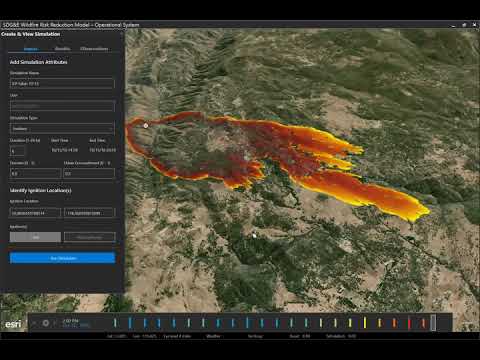Click the esri logo
The image size is (480, 360).
(13, 324)
